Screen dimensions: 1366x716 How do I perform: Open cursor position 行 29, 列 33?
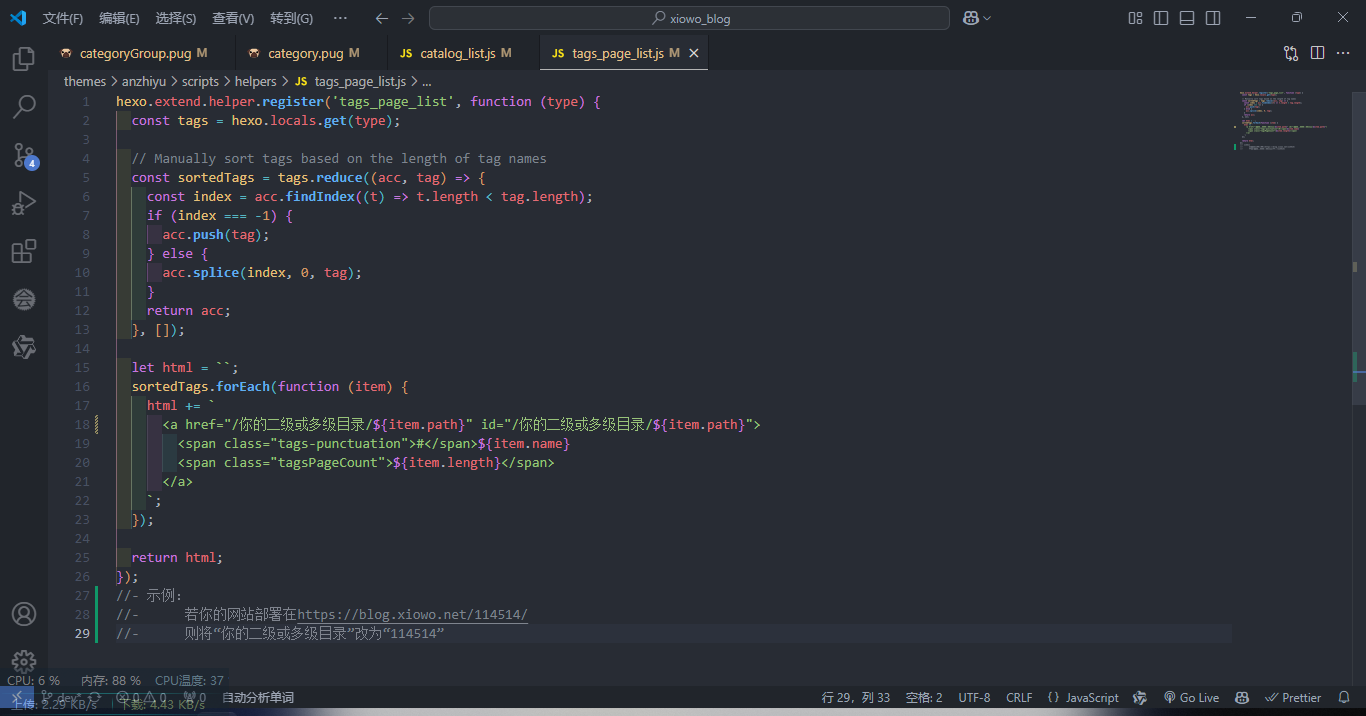[x=856, y=698]
